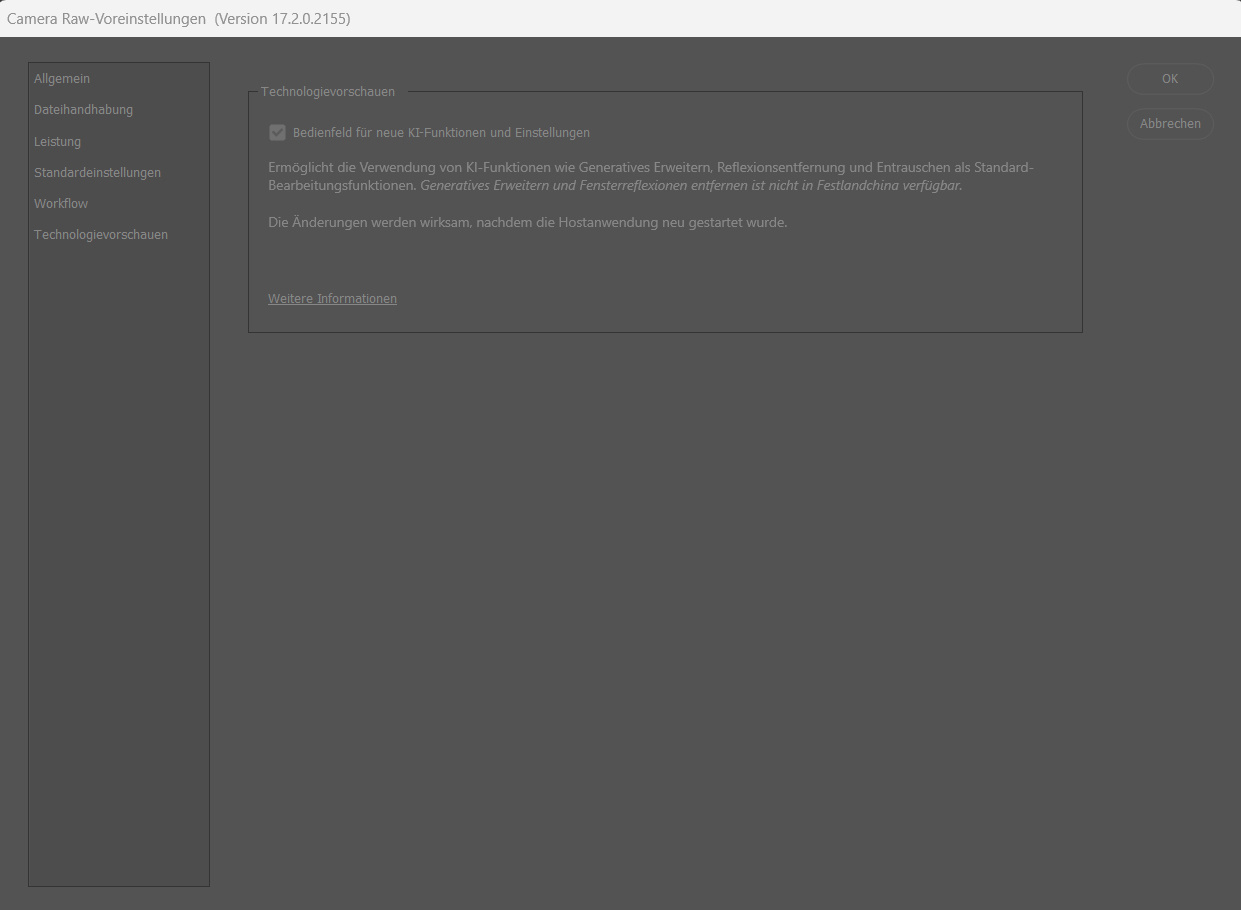
Task: Go to the Workflow preferences section
Action: 61,204
